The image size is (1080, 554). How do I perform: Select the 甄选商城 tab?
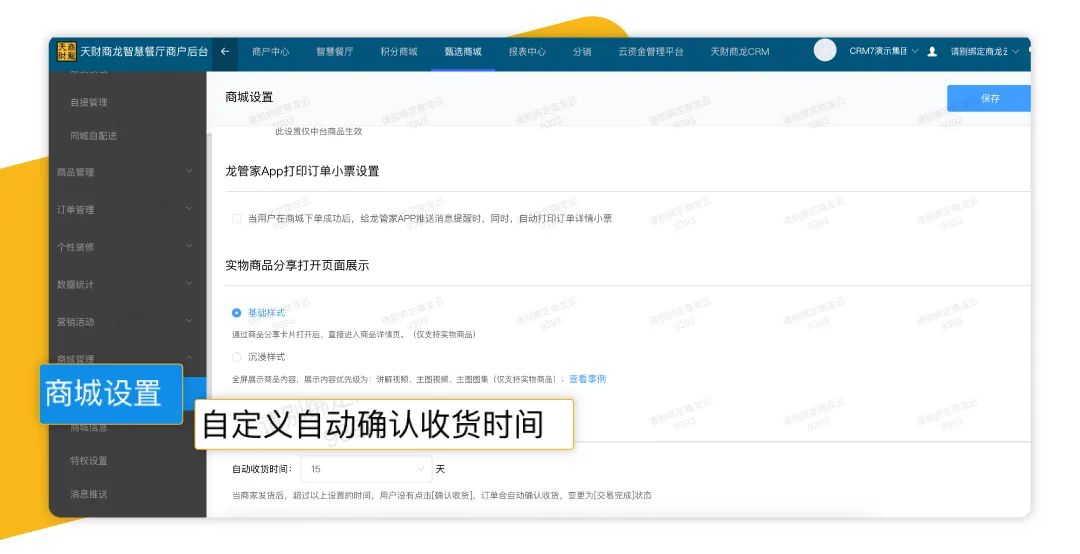463,52
